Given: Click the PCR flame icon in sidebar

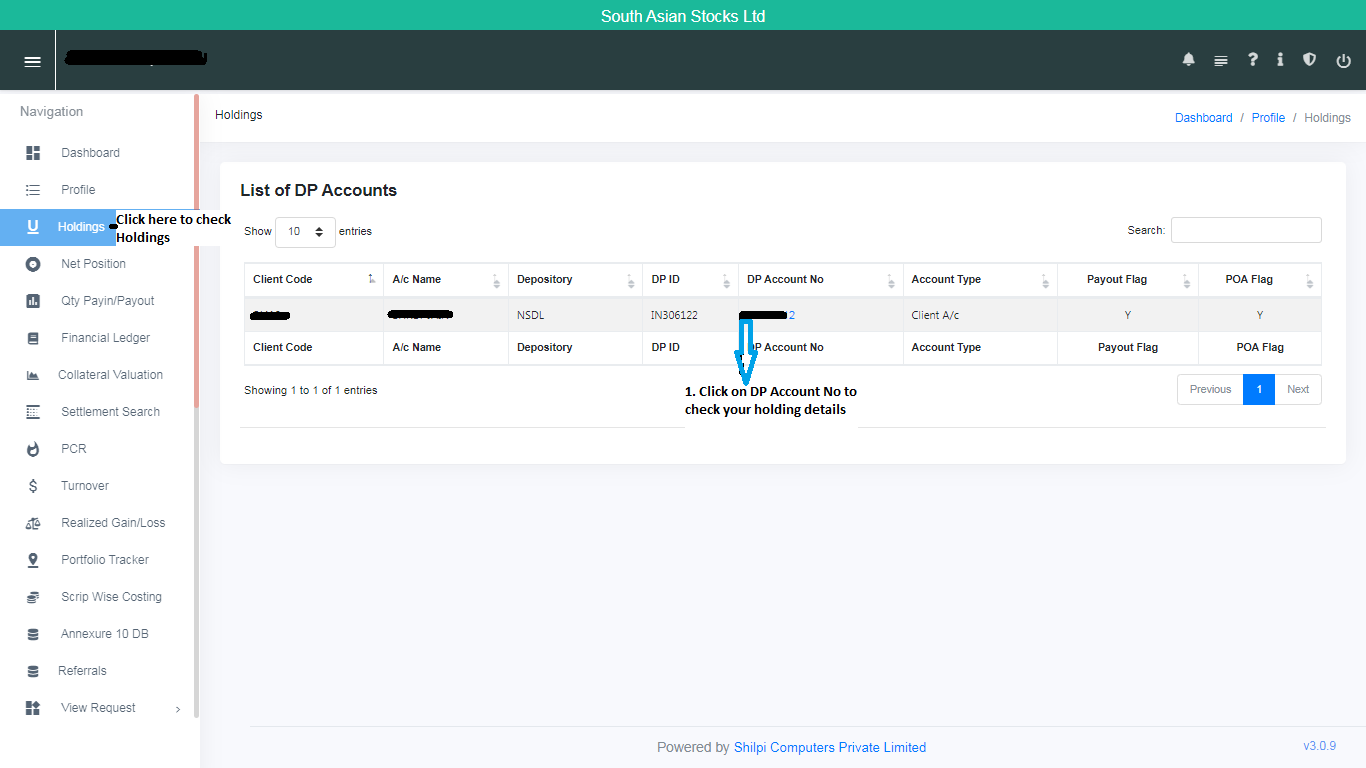Looking at the screenshot, I should pos(33,449).
